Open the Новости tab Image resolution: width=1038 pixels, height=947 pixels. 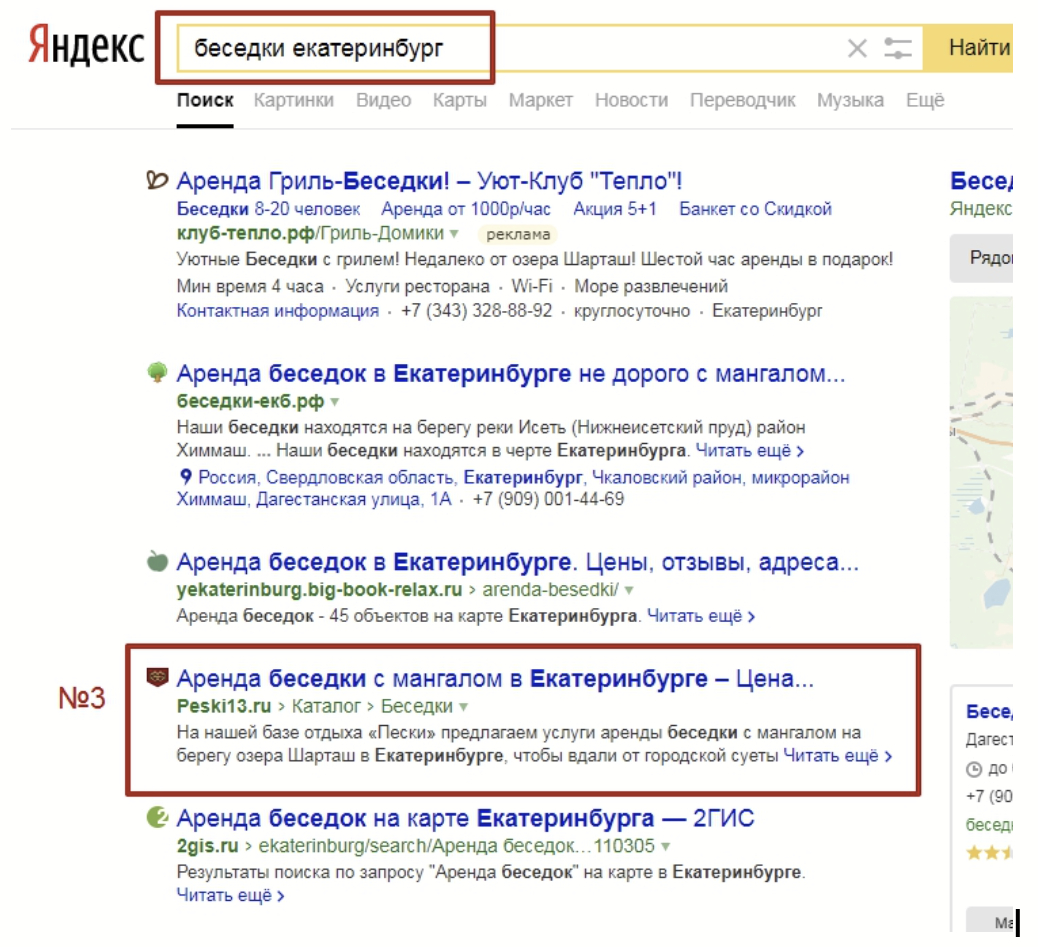631,100
